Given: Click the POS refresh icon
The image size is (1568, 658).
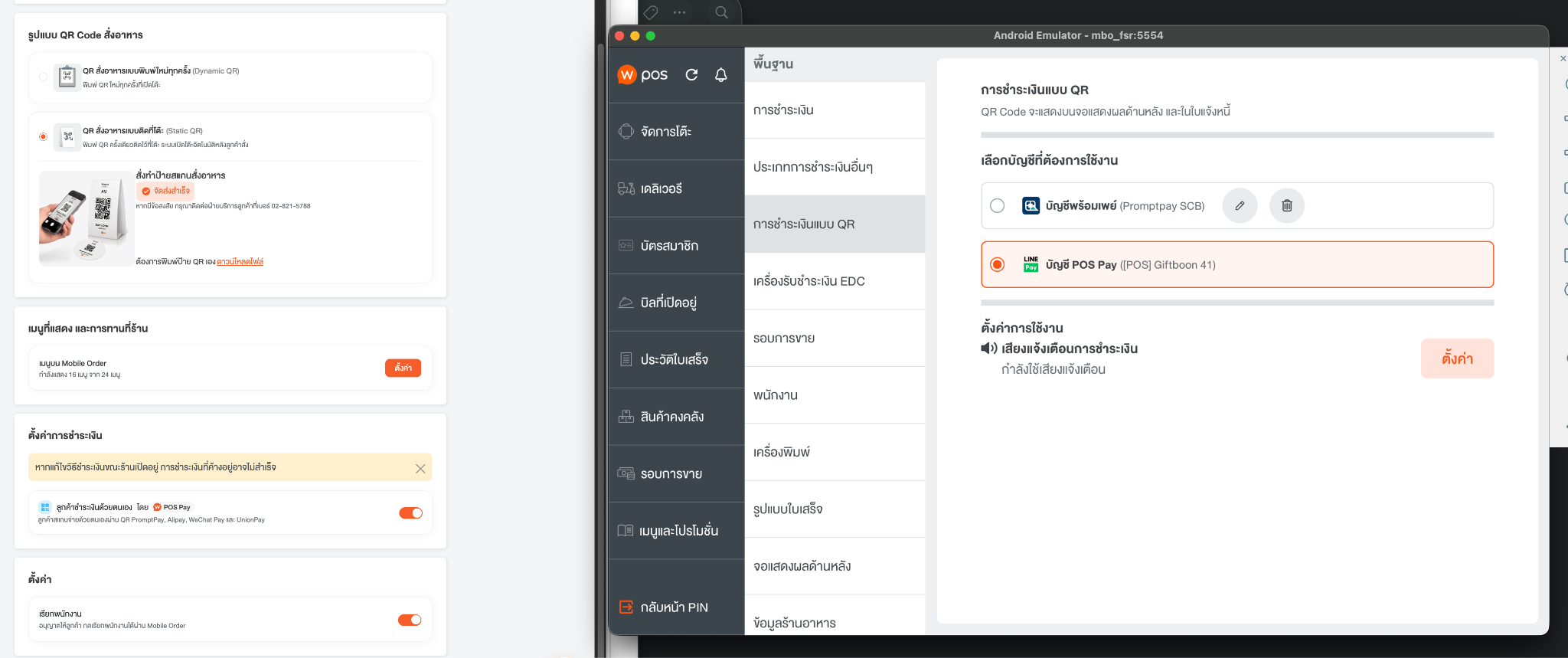Looking at the screenshot, I should point(691,74).
